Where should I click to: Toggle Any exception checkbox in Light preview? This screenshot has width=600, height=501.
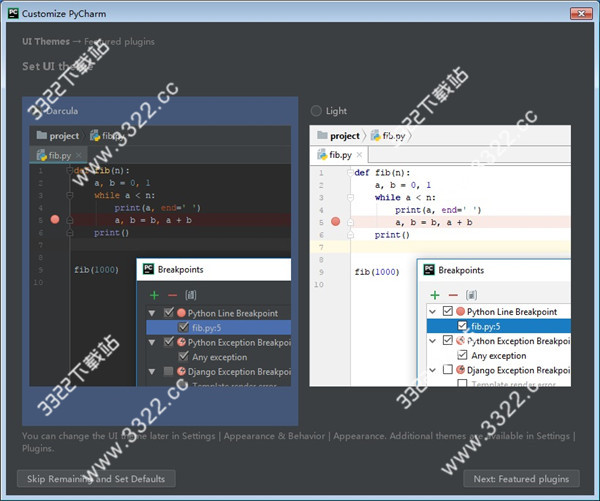(x=462, y=355)
